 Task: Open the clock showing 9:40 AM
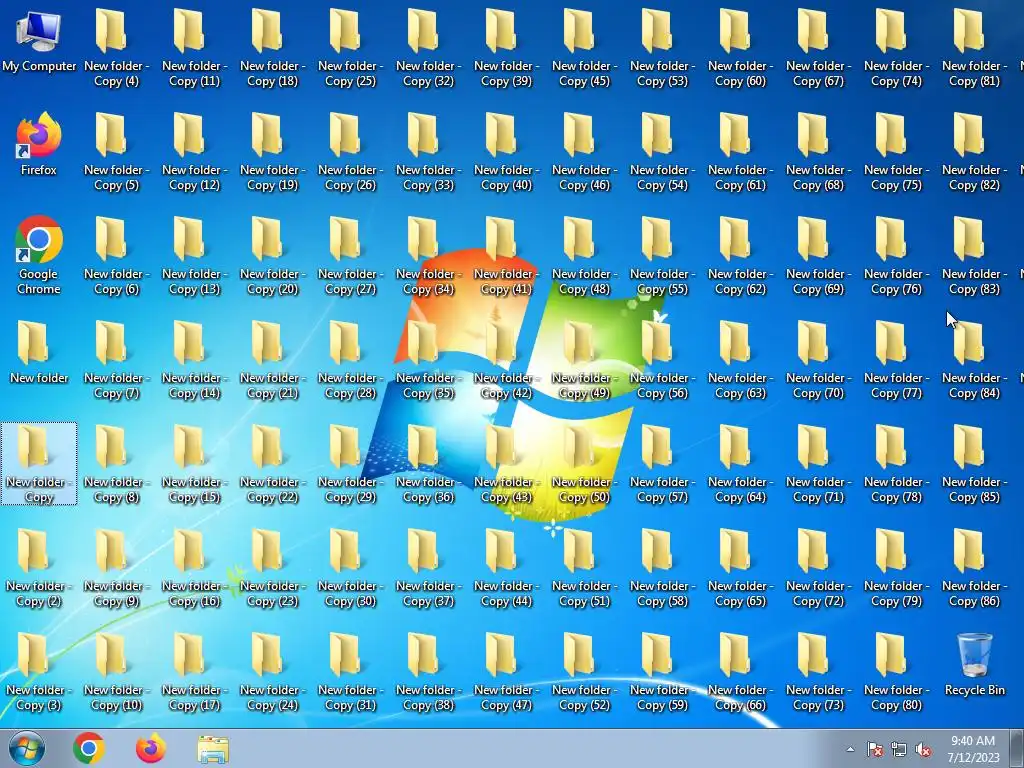973,749
